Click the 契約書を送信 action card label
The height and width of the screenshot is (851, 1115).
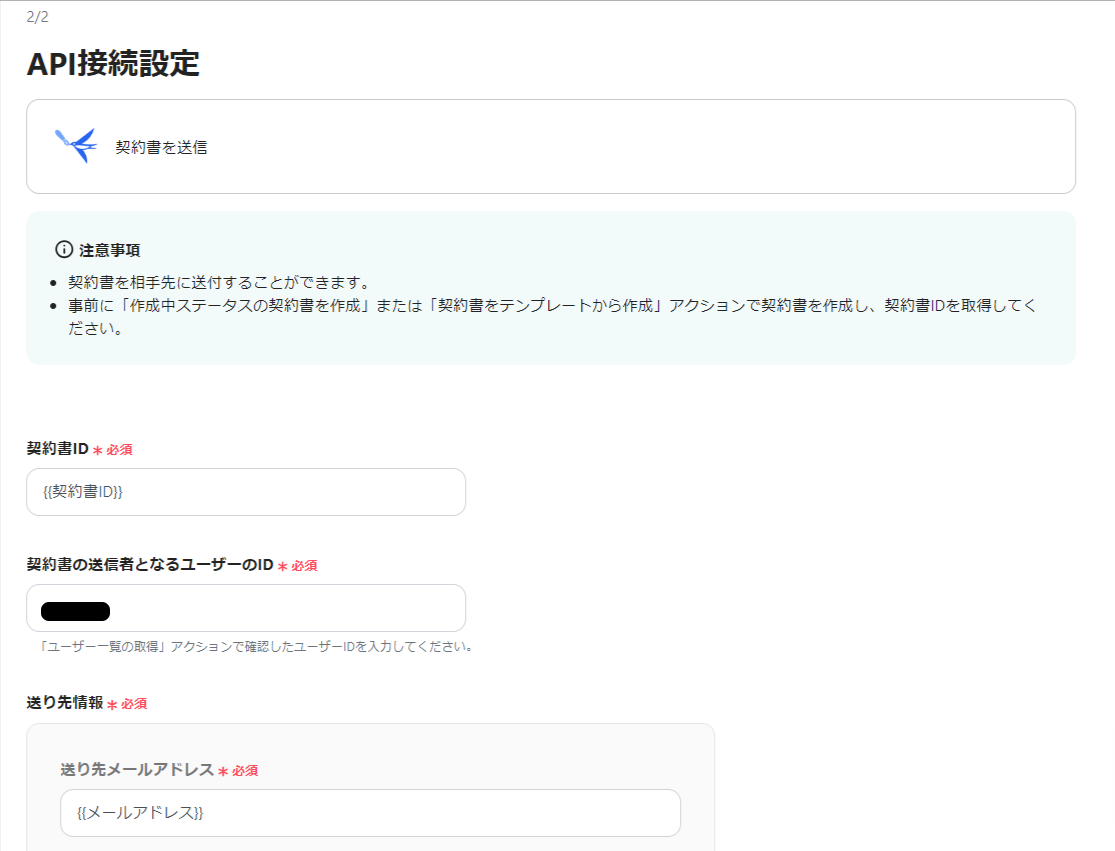(161, 147)
